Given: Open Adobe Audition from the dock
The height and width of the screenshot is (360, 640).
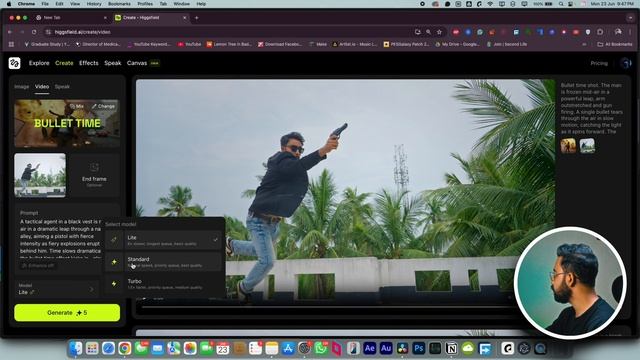Looking at the screenshot, I should coord(386,348).
